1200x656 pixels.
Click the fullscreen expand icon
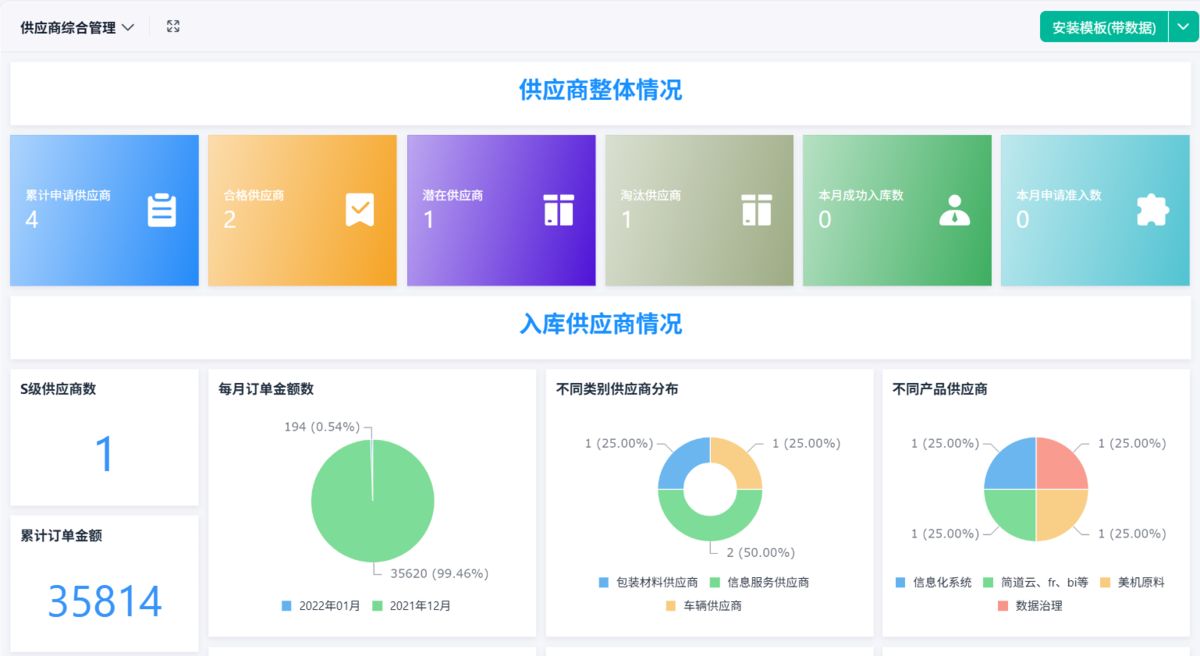point(173,27)
